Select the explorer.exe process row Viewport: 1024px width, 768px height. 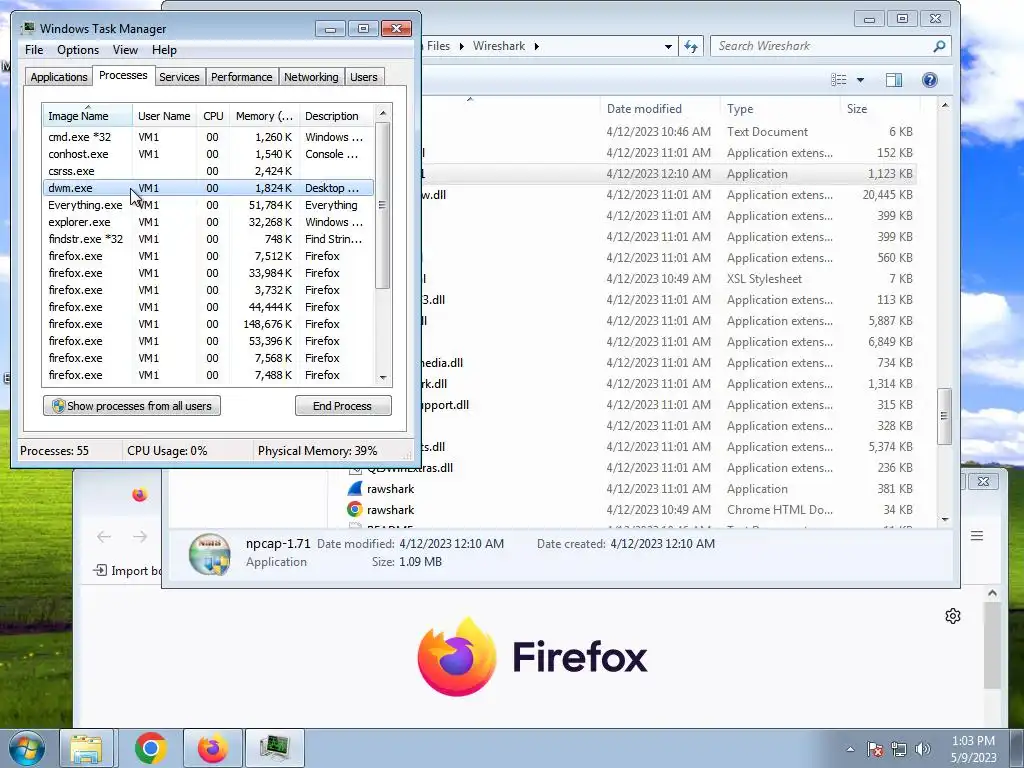pos(208,222)
